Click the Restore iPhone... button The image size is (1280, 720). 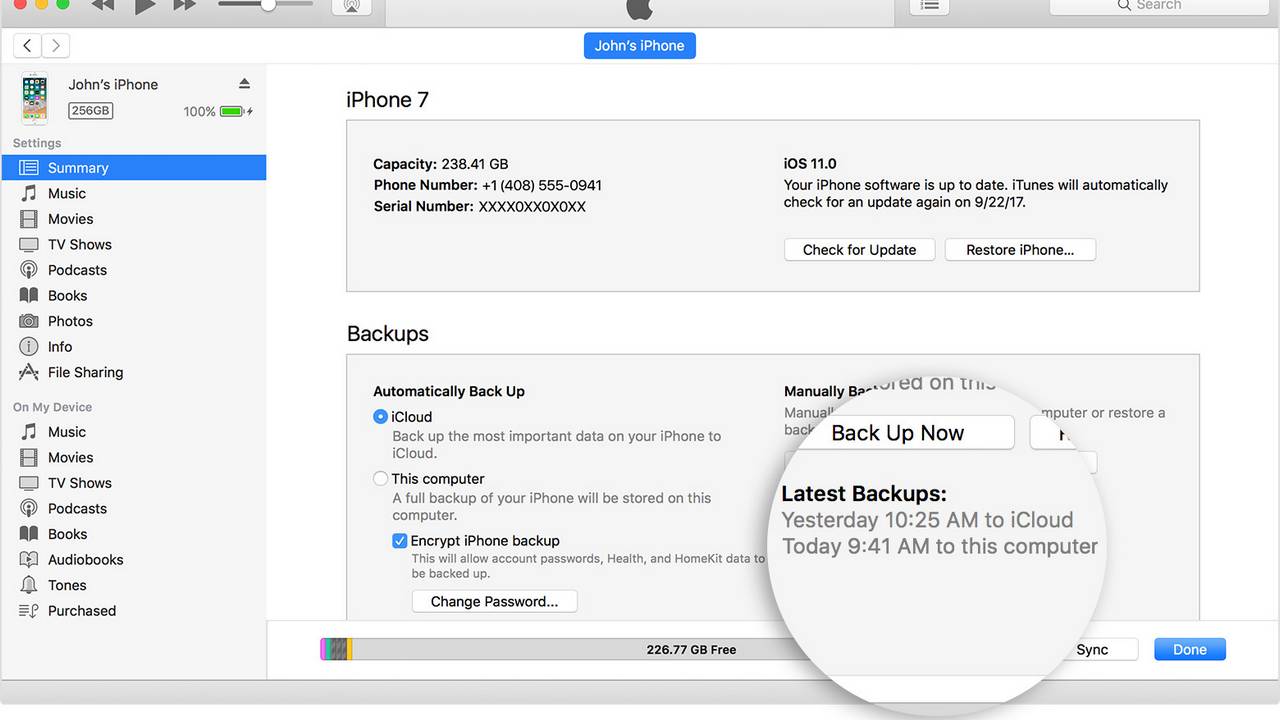[1020, 250]
